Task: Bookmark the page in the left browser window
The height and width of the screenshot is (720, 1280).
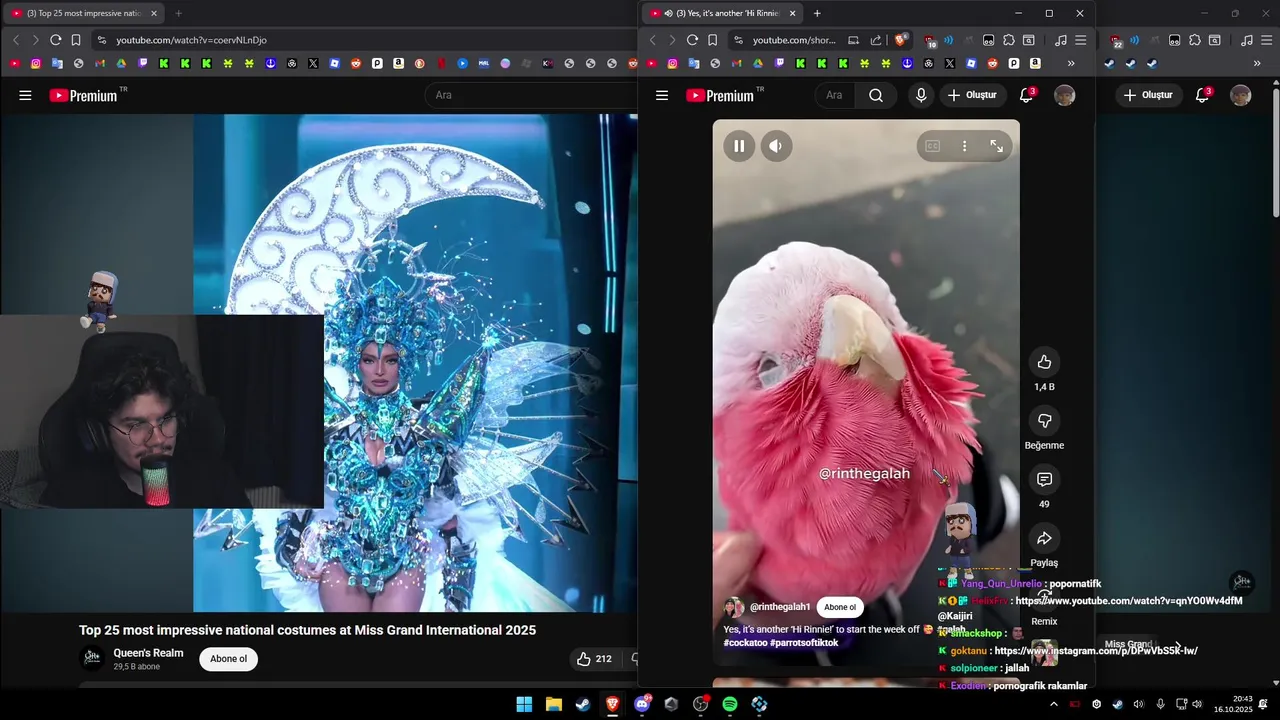Action: coord(75,40)
